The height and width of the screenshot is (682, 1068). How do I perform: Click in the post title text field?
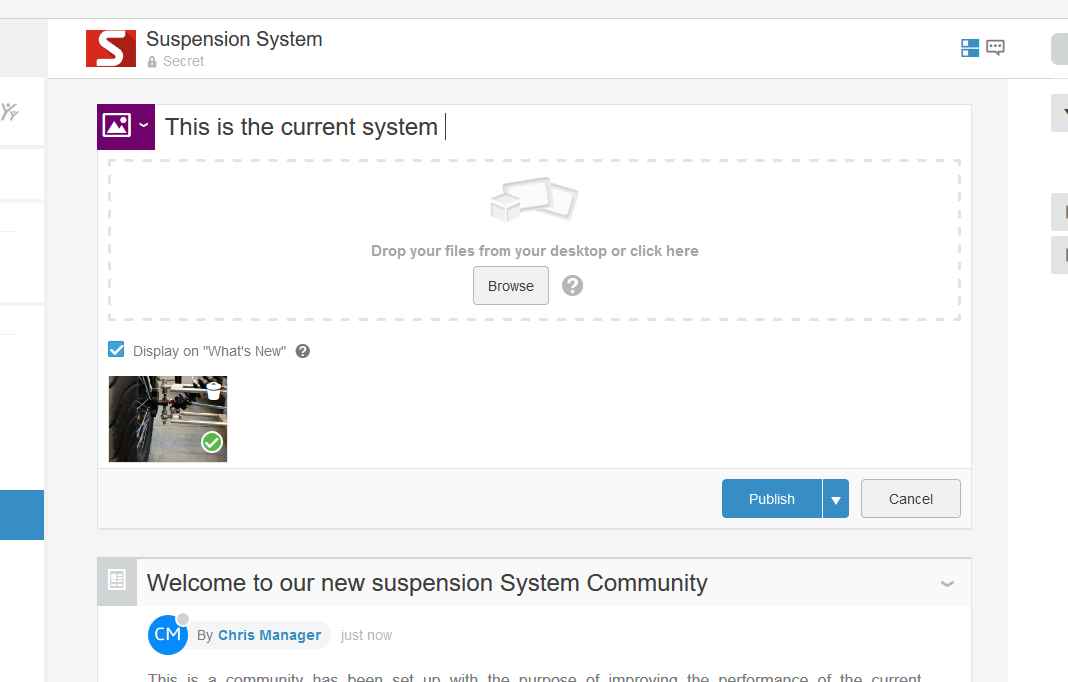coord(560,127)
